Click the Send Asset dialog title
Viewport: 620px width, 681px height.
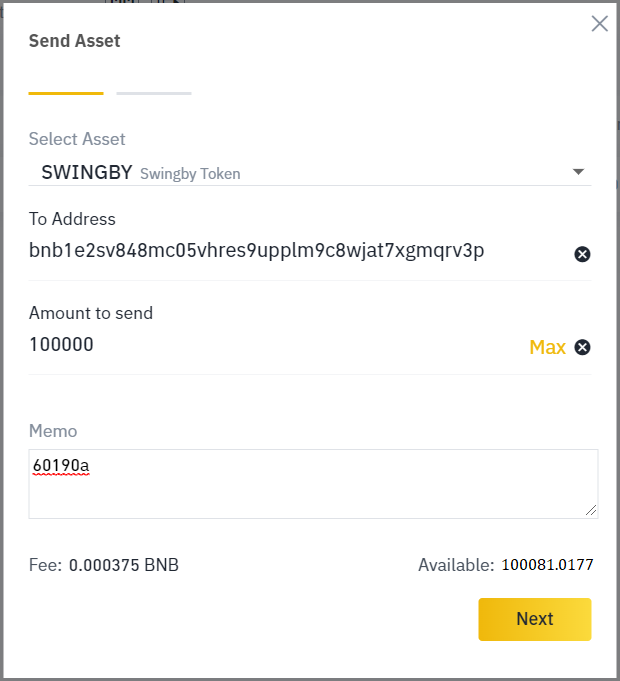tap(75, 41)
